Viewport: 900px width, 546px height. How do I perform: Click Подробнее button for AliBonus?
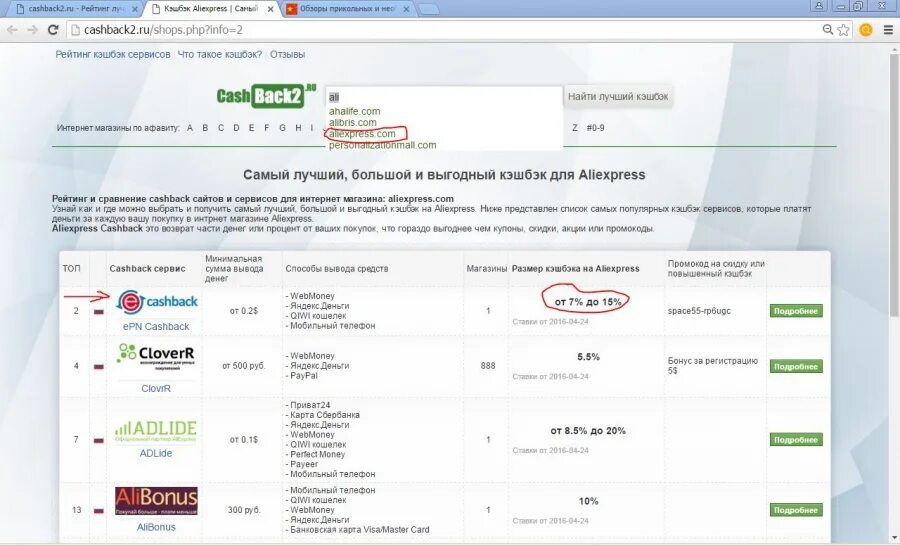click(796, 510)
